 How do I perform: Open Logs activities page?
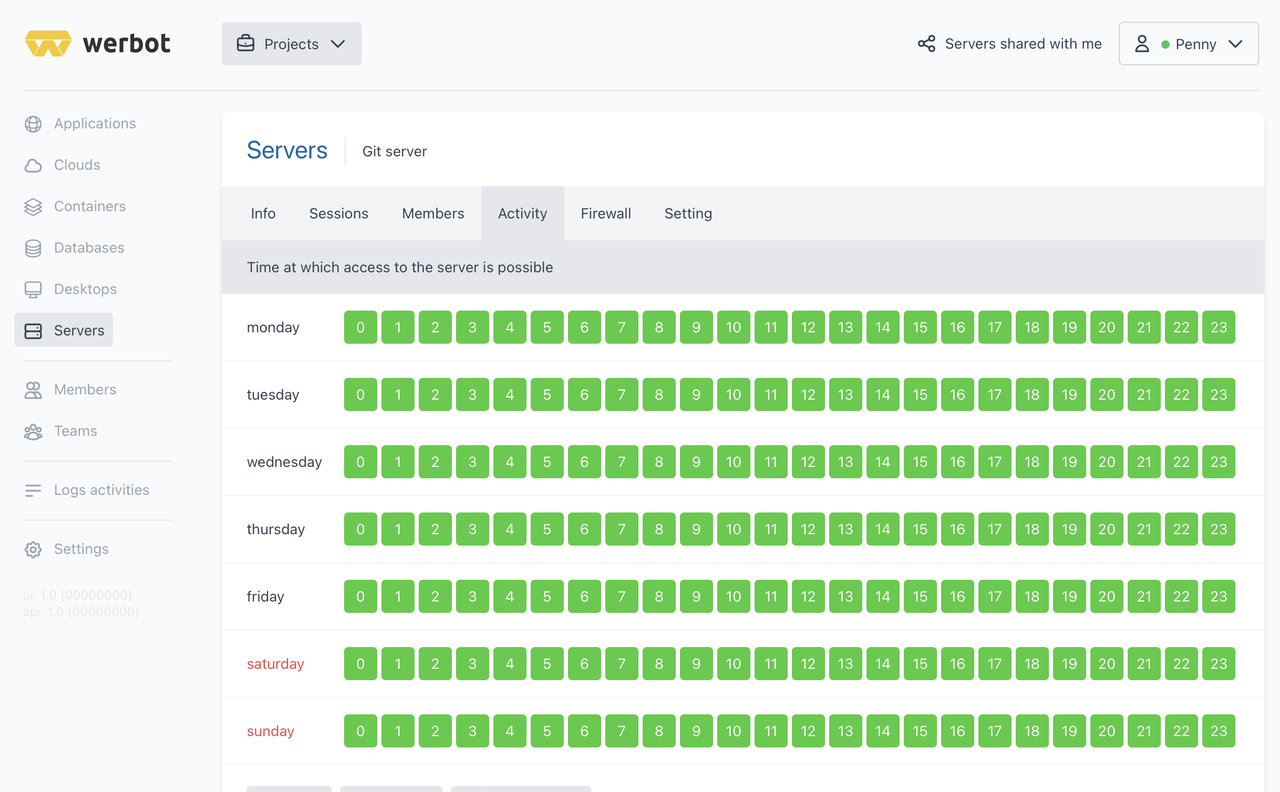(87, 491)
